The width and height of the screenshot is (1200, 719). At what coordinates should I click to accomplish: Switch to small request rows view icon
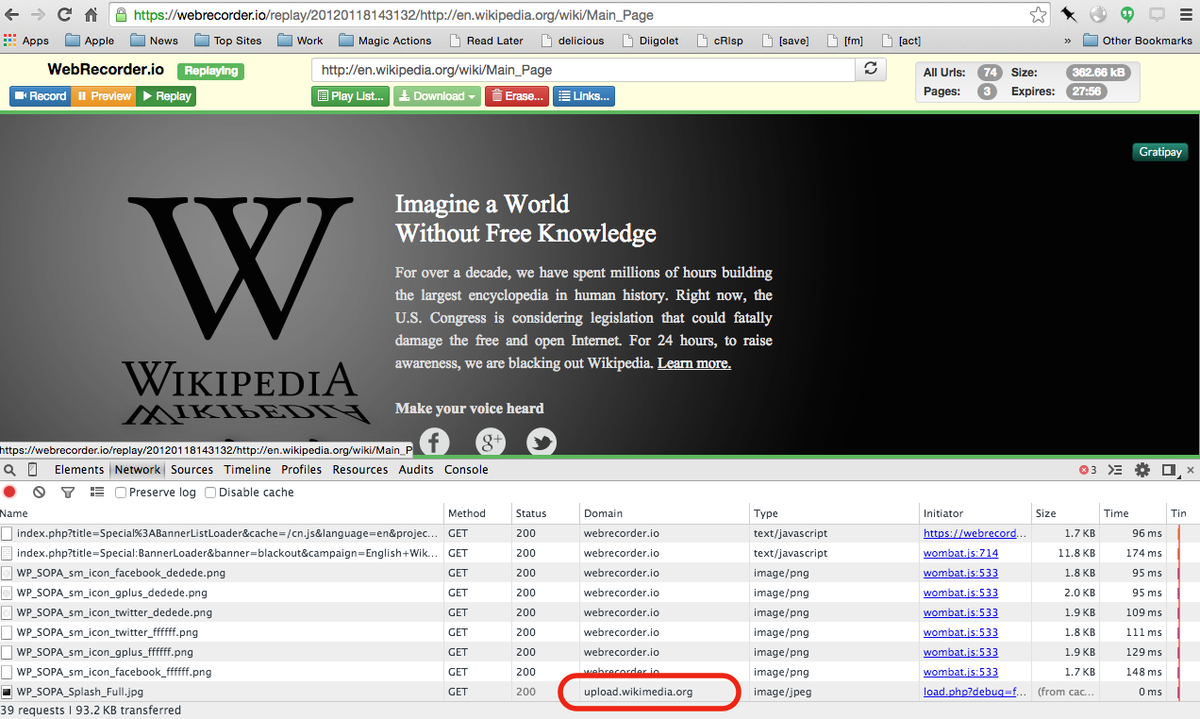coord(97,492)
